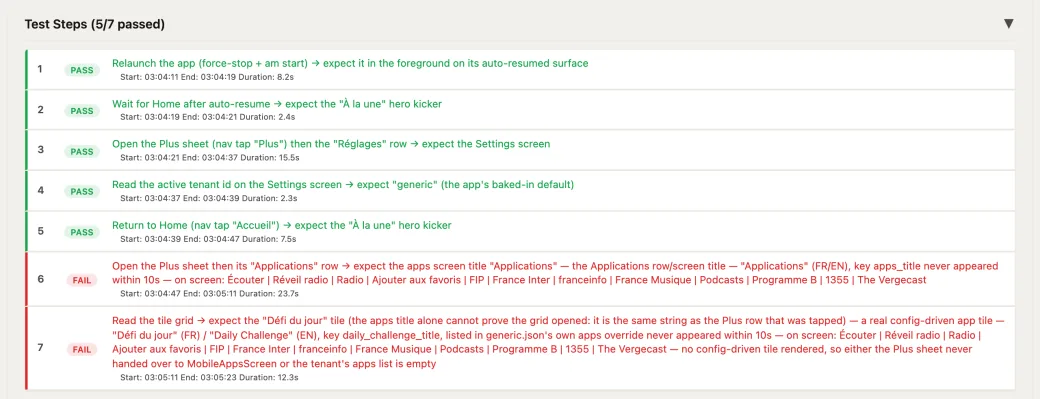Select the 'Wait for Home after auto-resume' step
1040x399 pixels.
(277, 103)
